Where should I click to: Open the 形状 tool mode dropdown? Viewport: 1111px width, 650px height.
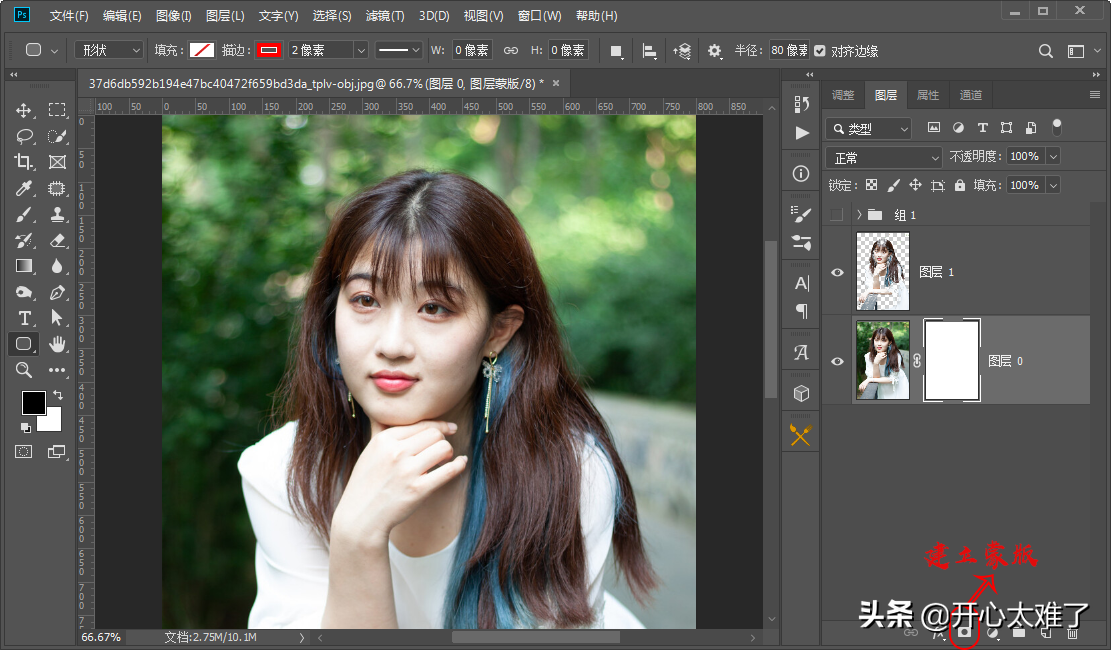[109, 50]
